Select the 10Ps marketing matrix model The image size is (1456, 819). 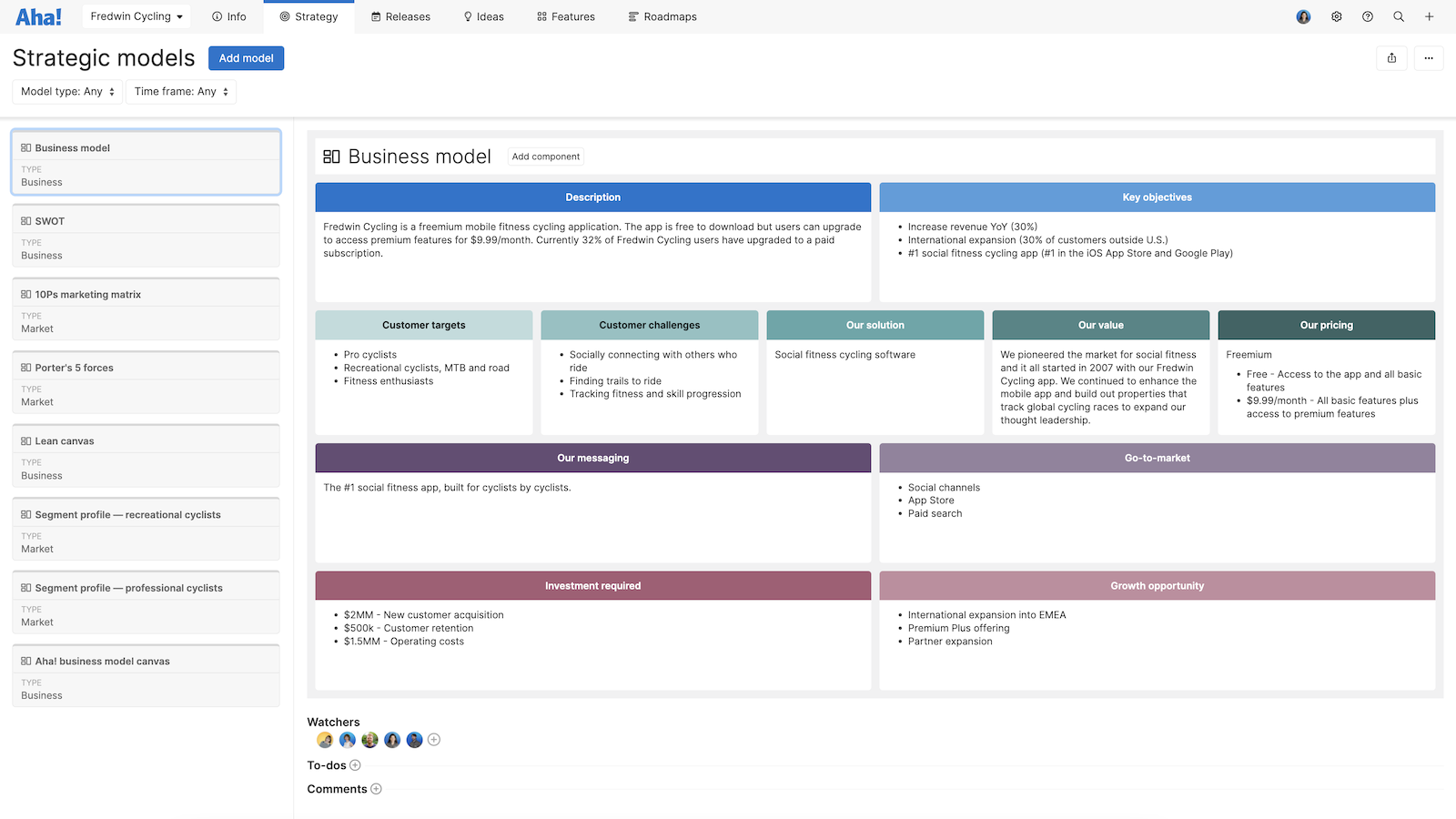(x=146, y=309)
